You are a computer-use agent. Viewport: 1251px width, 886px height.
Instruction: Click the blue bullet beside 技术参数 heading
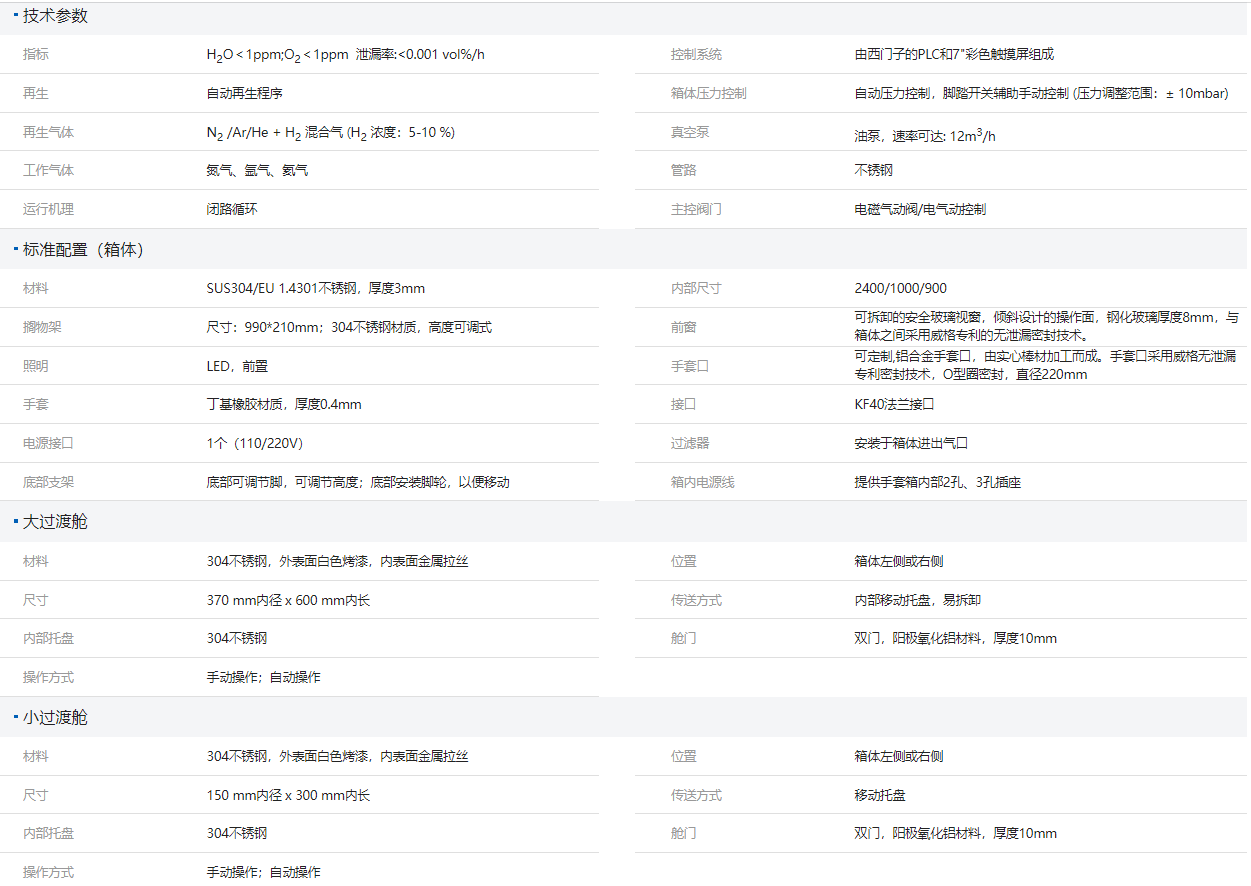coord(15,15)
